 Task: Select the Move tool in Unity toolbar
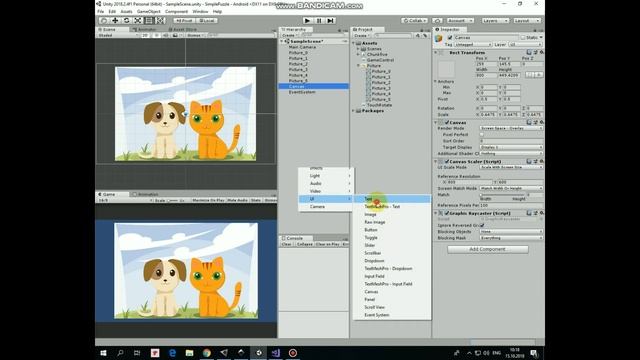pos(115,20)
